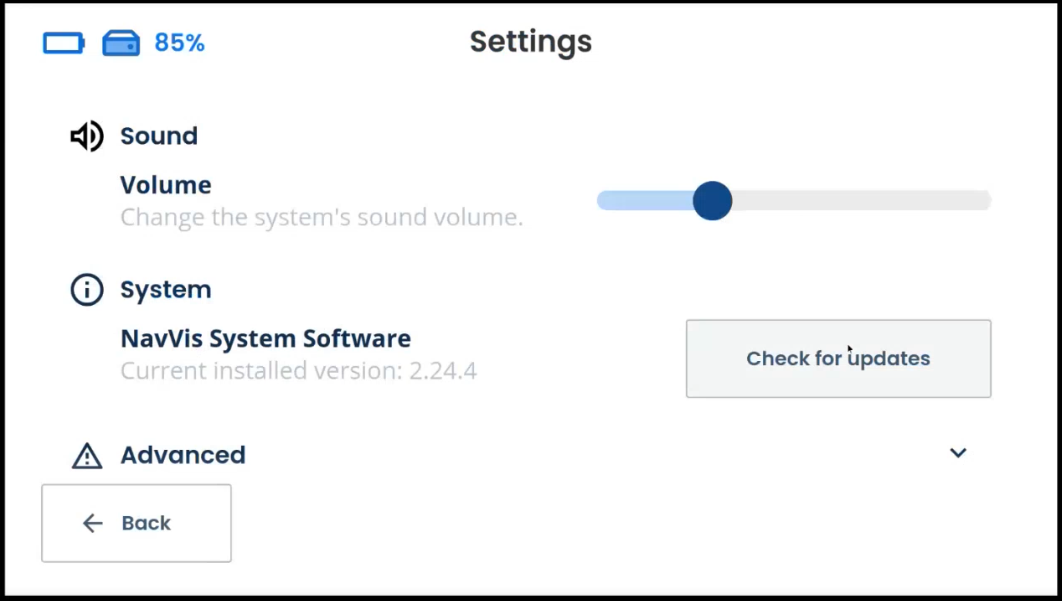
Task: Click the Check for updates button
Action: 838,358
